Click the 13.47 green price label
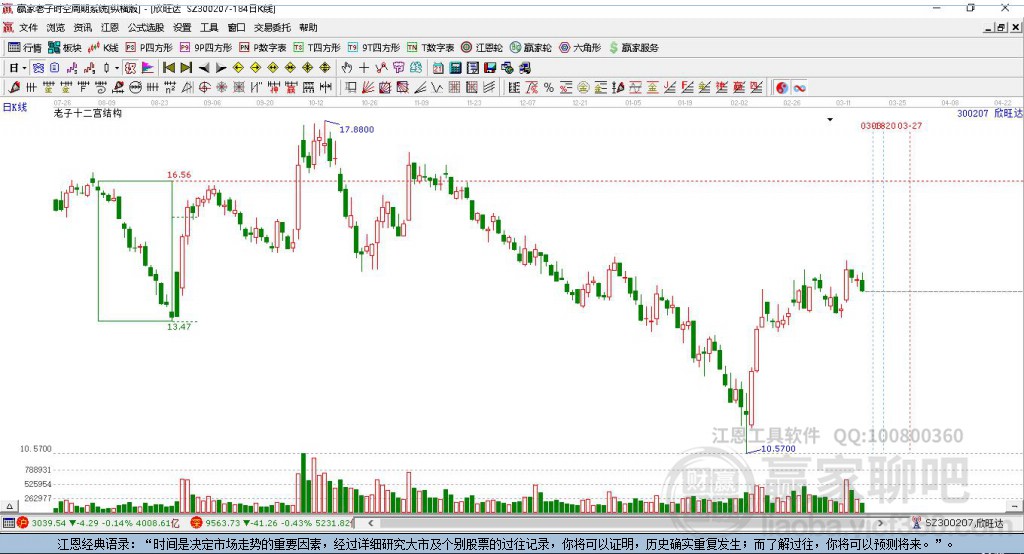 click(179, 327)
